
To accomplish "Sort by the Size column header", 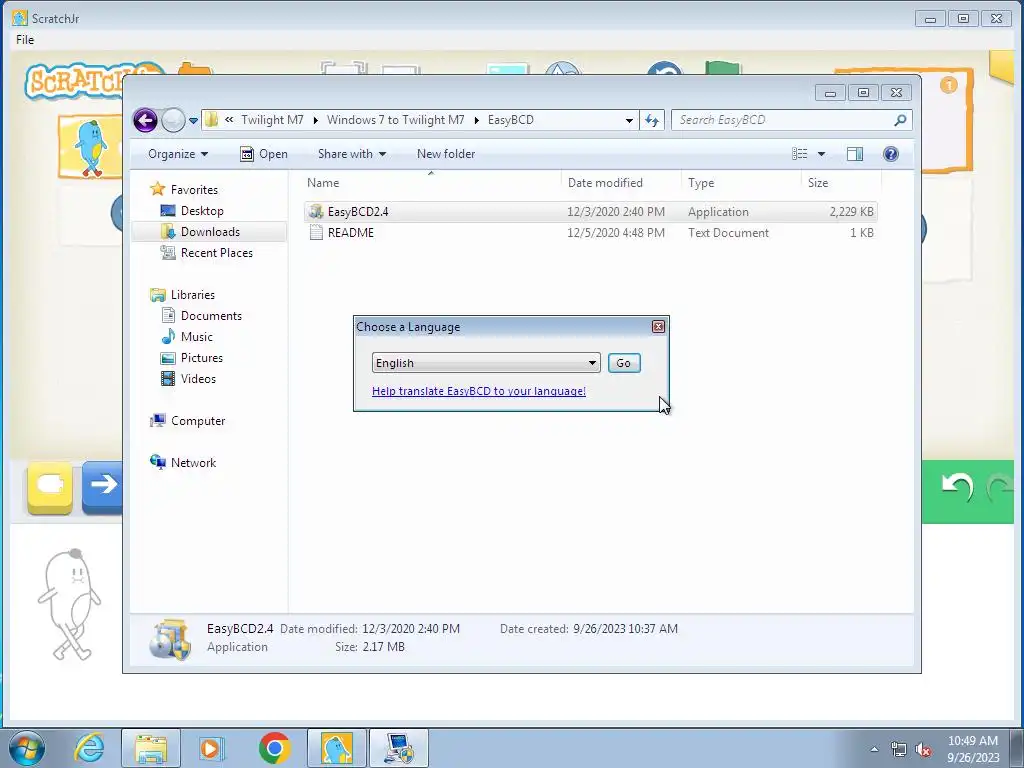I will (841, 183).
